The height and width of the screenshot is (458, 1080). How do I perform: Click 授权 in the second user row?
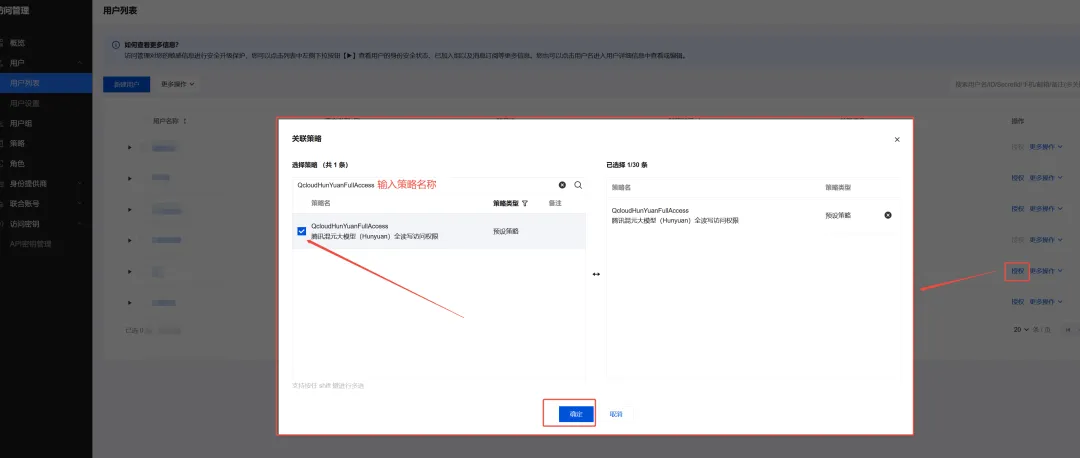(1017, 178)
